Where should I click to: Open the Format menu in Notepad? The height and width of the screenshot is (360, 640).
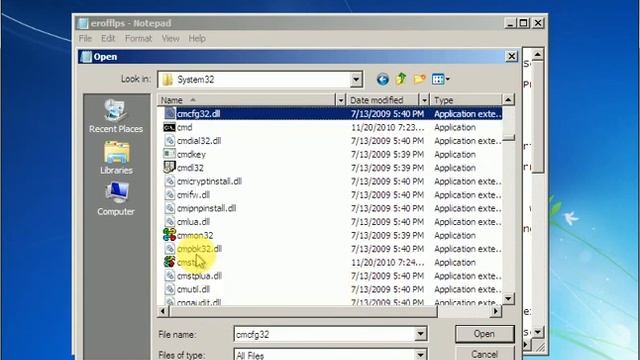[138, 38]
